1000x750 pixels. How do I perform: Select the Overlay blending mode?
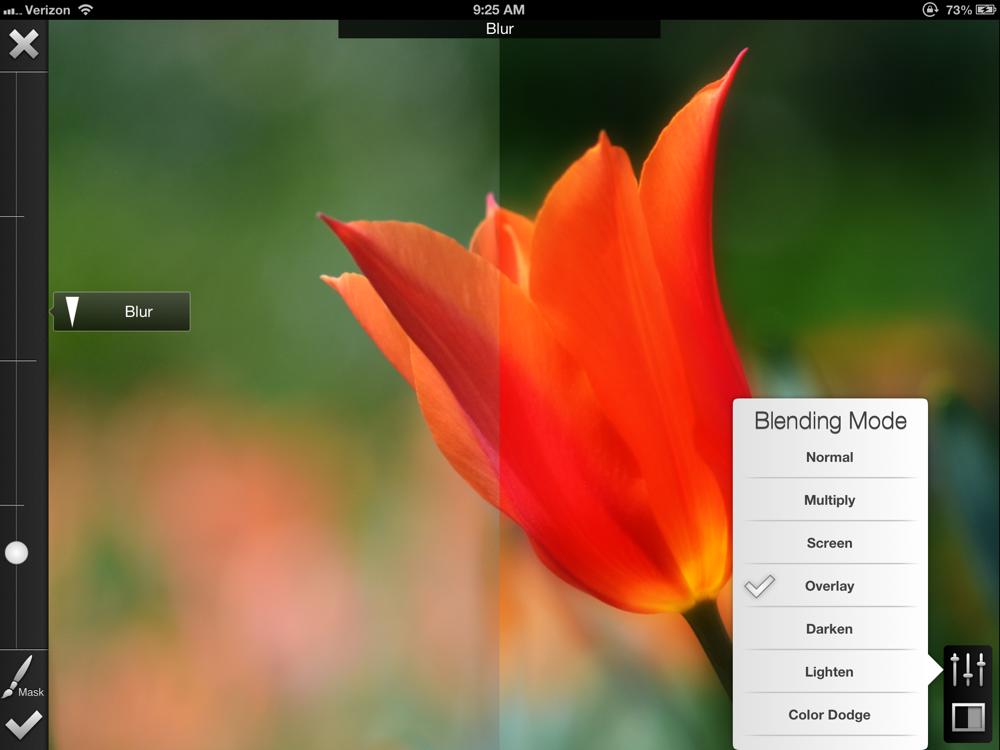pos(830,585)
